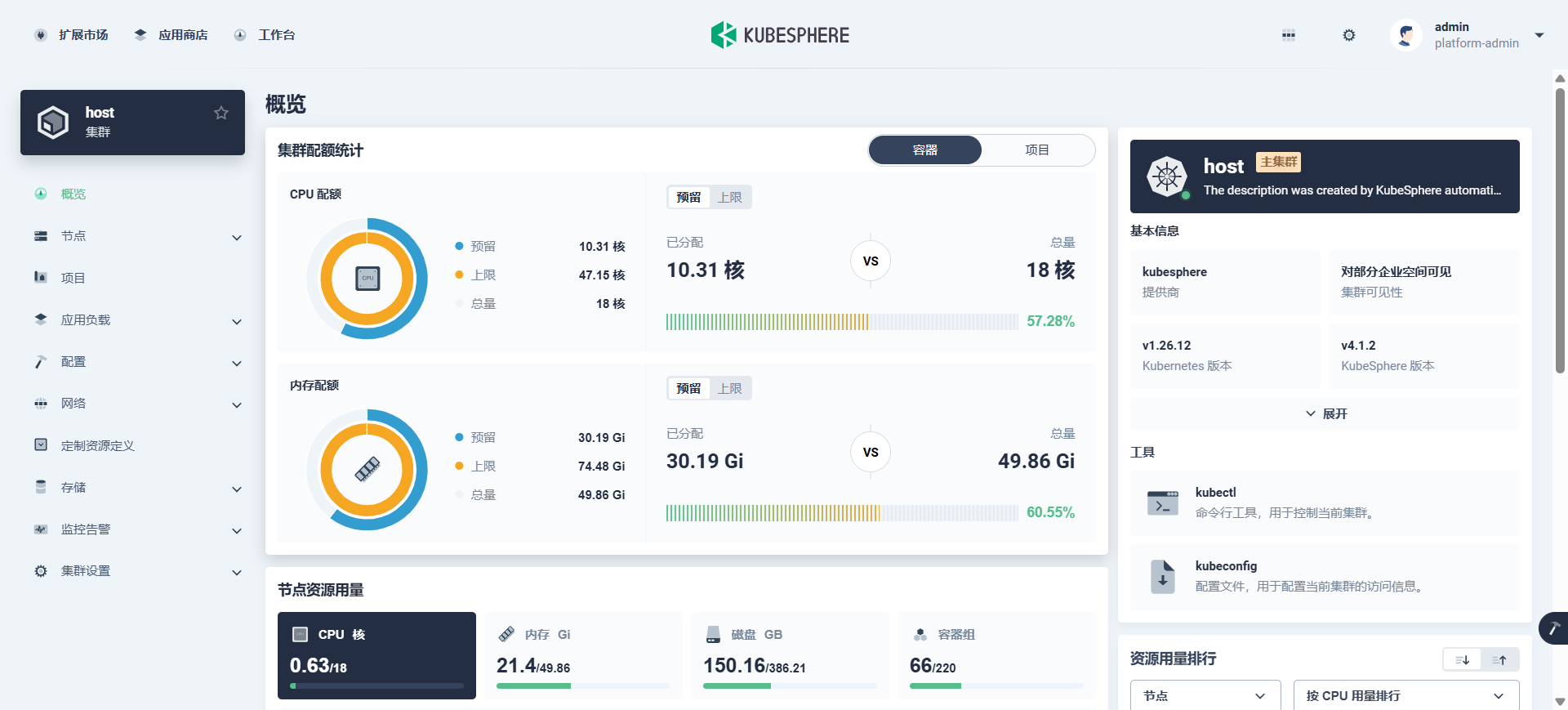
Task: Open platform settings gear icon
Action: point(1349,35)
